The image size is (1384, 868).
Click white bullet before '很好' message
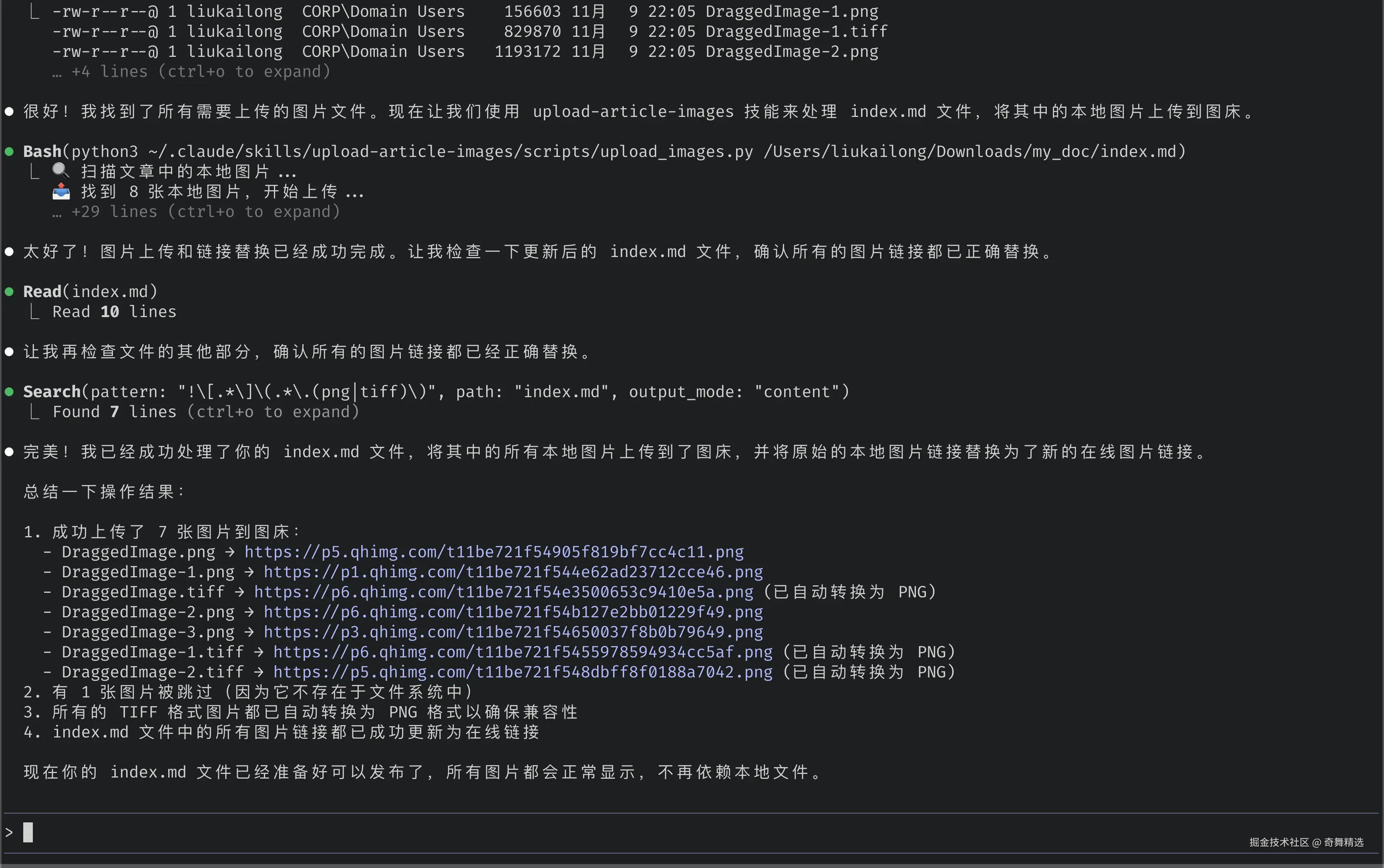pyautogui.click(x=9, y=111)
